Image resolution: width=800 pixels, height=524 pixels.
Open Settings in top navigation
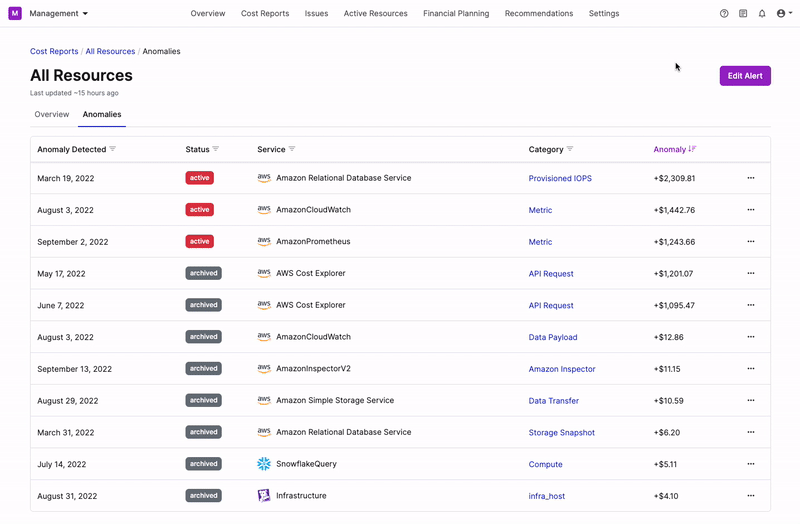pyautogui.click(x=604, y=13)
